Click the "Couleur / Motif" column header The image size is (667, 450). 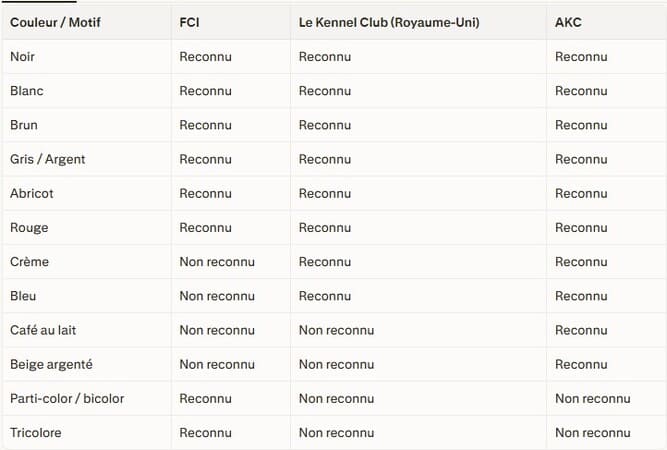55,22
